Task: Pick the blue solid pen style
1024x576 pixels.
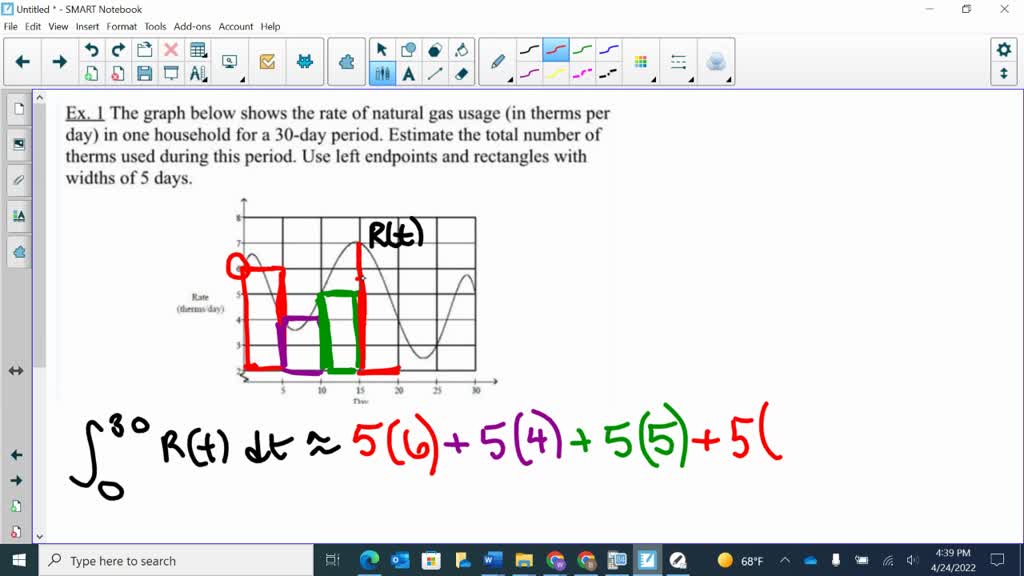Action: 609,50
